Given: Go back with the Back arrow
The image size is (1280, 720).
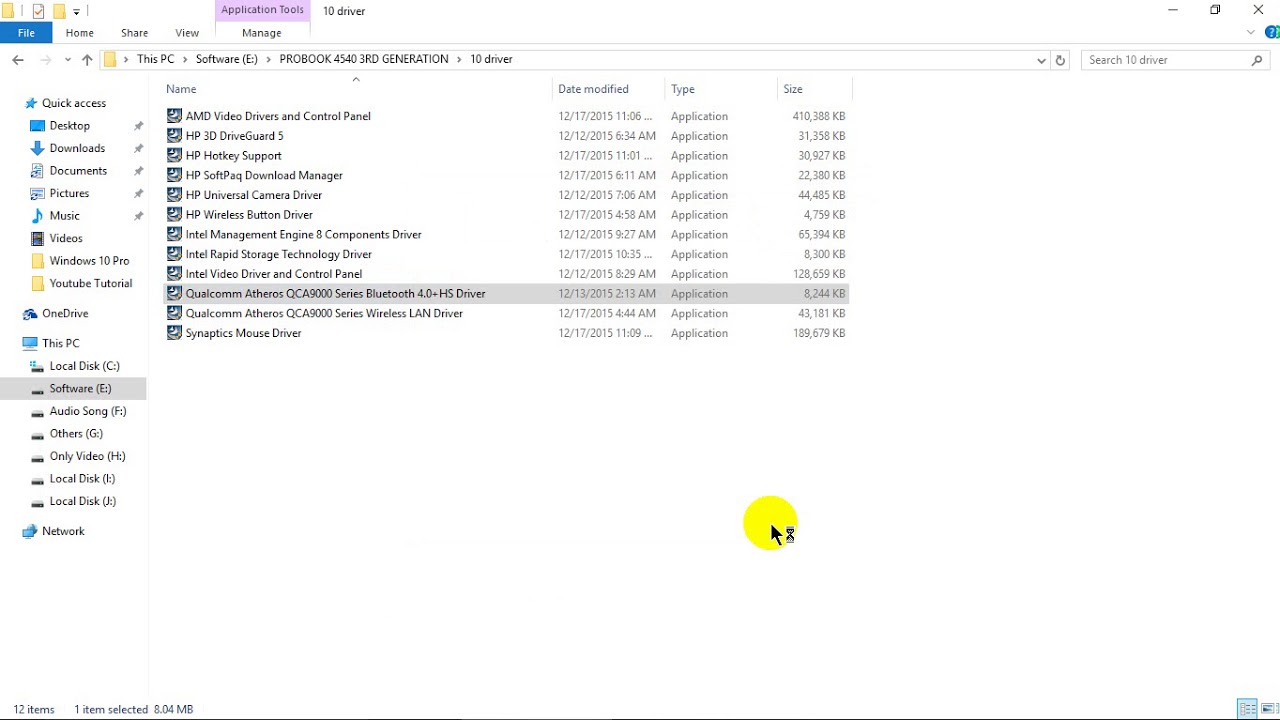Looking at the screenshot, I should coord(18,60).
